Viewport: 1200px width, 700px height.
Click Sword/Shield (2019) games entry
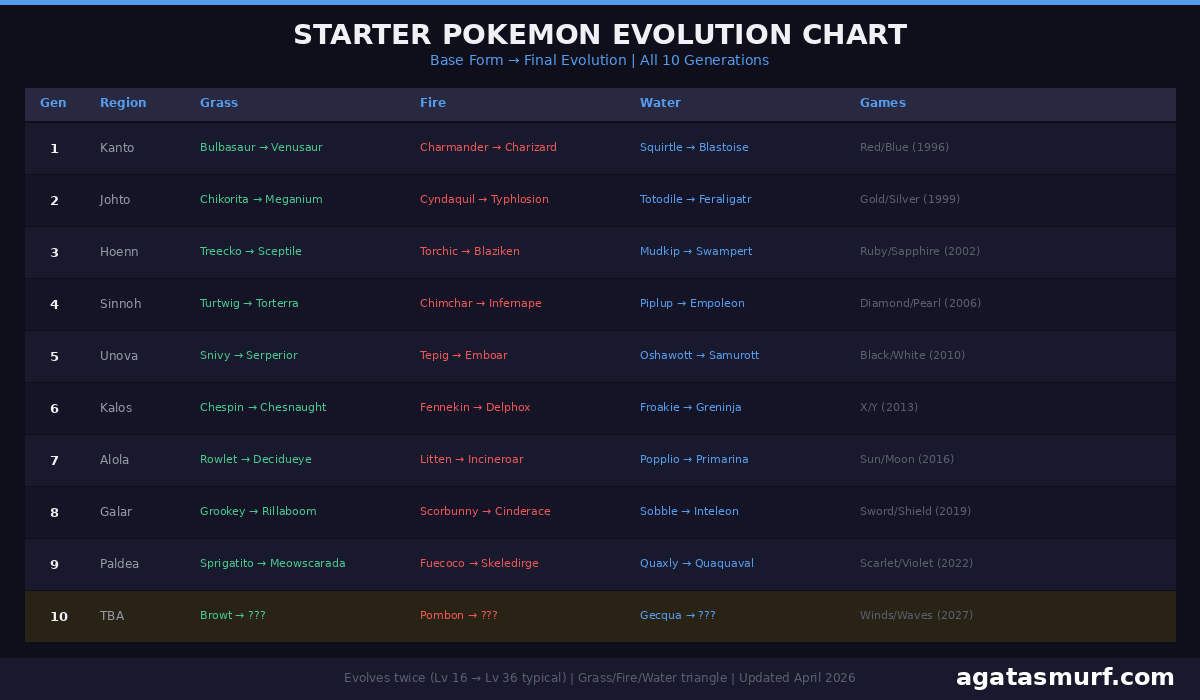(915, 512)
